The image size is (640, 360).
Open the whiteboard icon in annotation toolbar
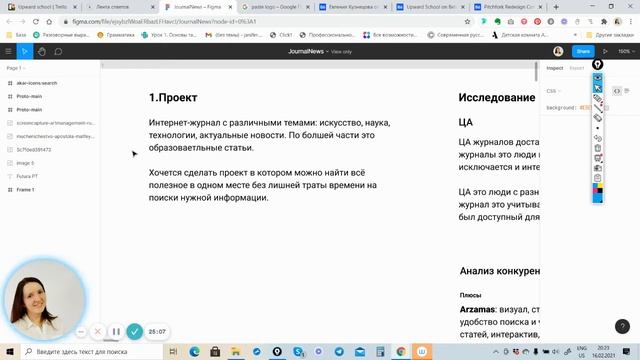coord(598,158)
